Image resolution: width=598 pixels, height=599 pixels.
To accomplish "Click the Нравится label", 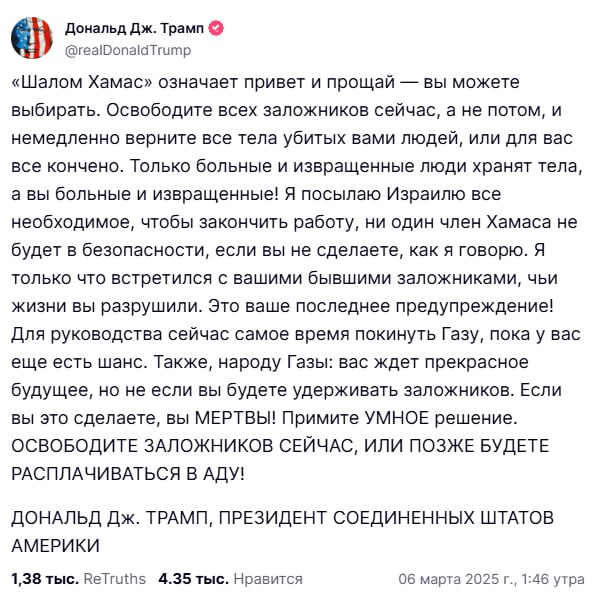I will 268,579.
